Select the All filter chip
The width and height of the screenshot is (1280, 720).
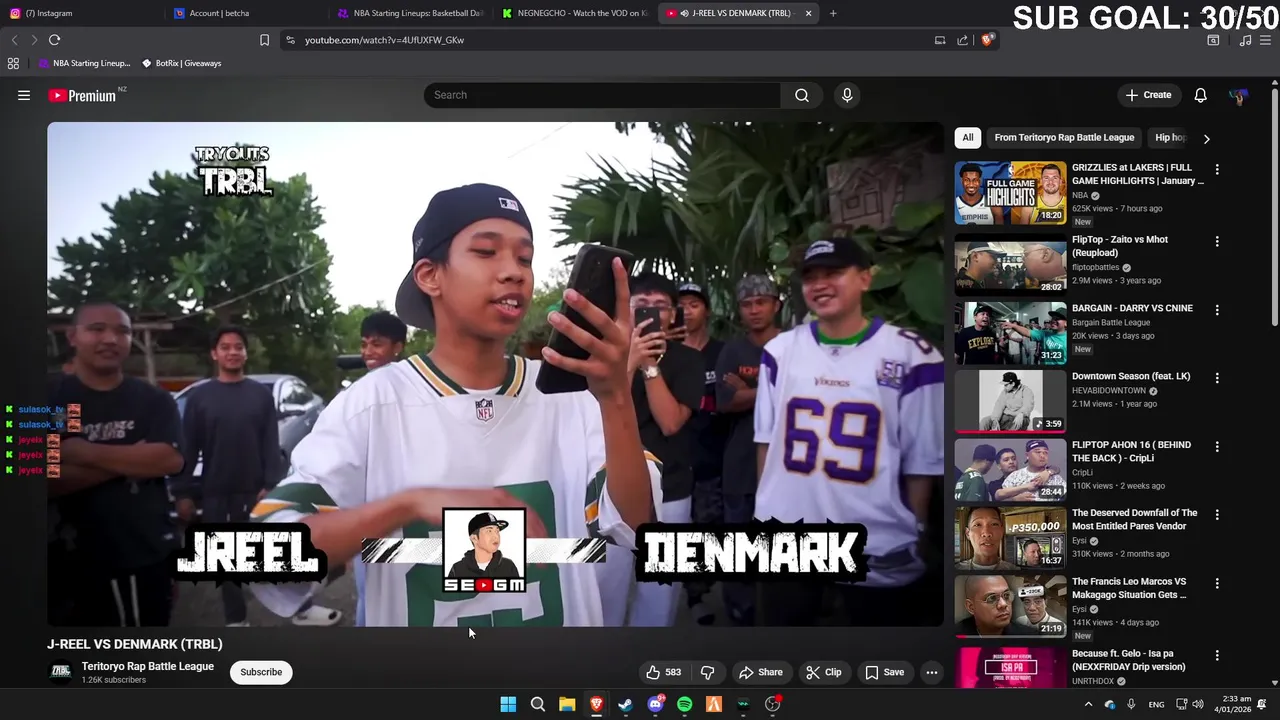pyautogui.click(x=967, y=138)
